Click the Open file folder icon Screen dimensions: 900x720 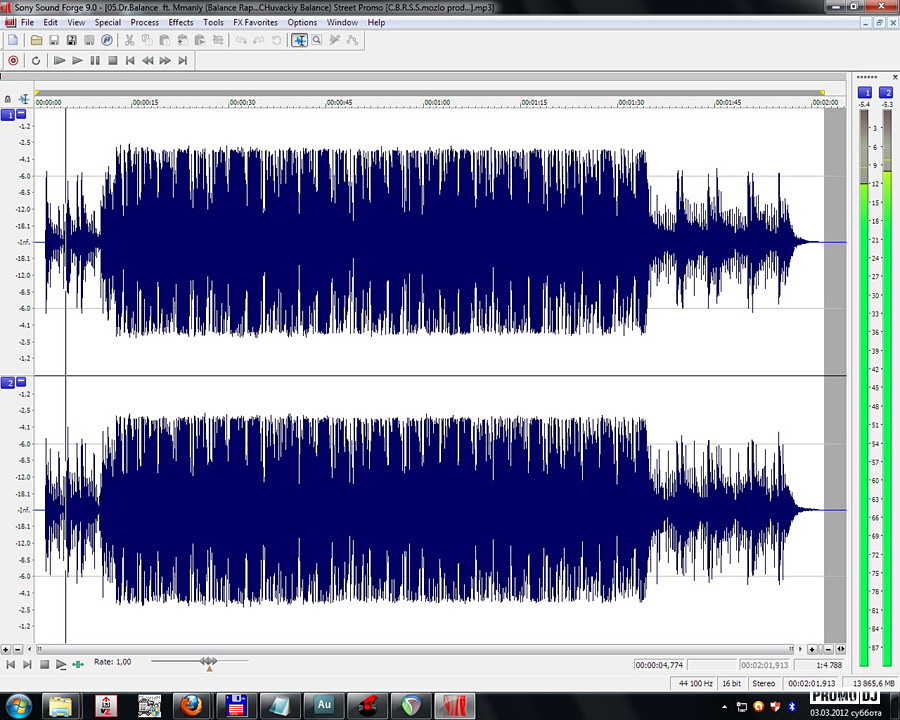(x=36, y=40)
